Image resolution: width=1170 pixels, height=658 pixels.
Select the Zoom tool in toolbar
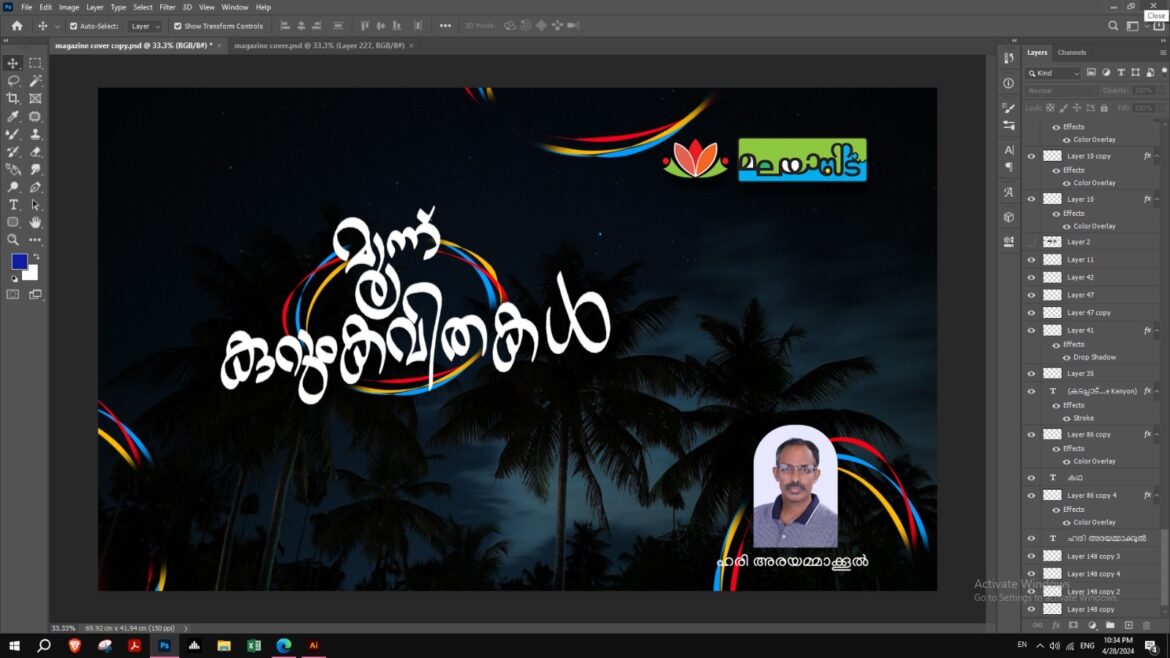coord(13,240)
